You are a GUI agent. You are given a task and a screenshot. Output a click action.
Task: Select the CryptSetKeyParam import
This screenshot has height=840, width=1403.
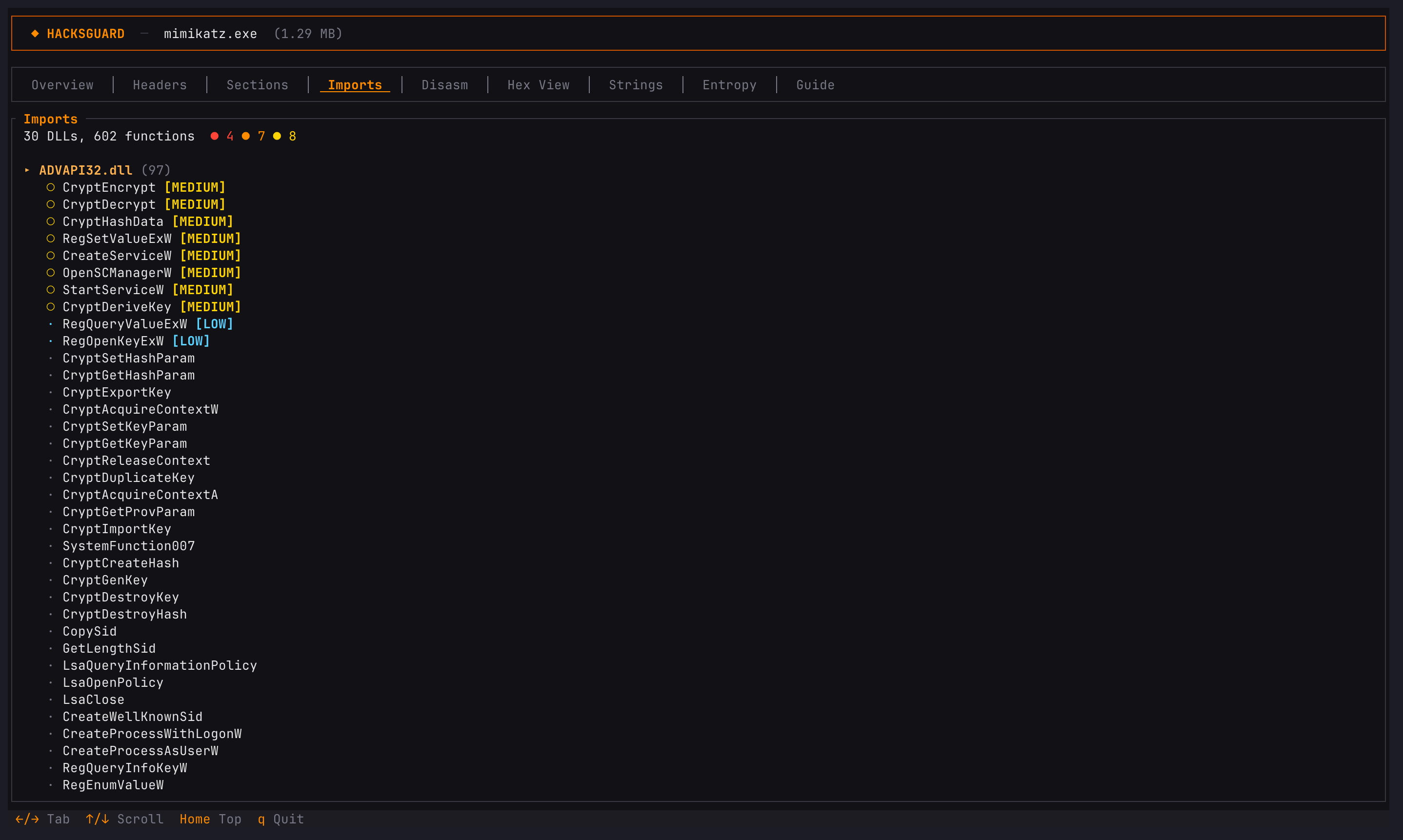click(x=124, y=427)
